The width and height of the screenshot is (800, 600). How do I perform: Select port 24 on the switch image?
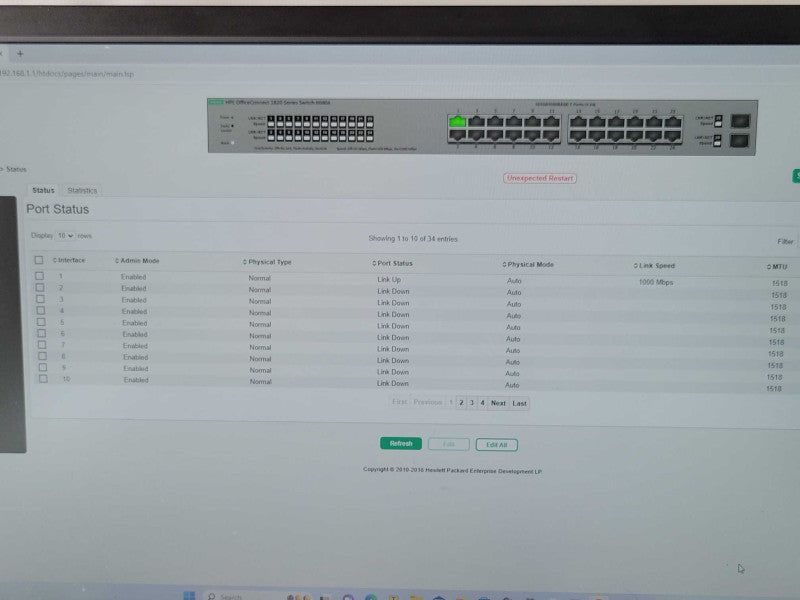pyautogui.click(x=673, y=136)
